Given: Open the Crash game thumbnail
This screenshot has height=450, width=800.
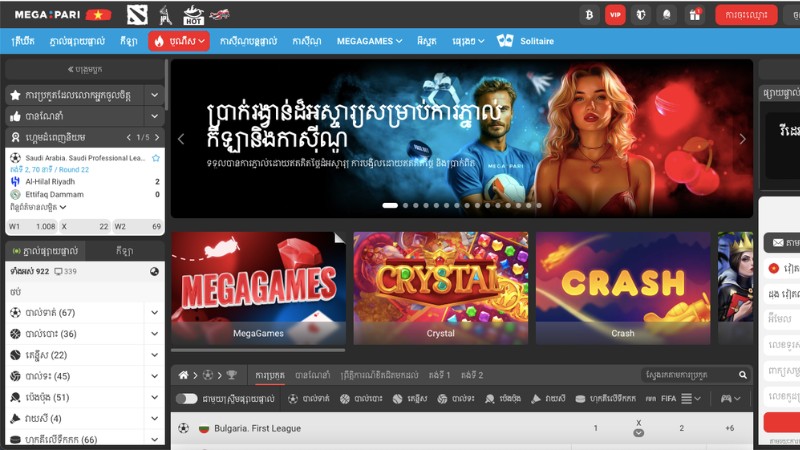Looking at the screenshot, I should point(622,289).
